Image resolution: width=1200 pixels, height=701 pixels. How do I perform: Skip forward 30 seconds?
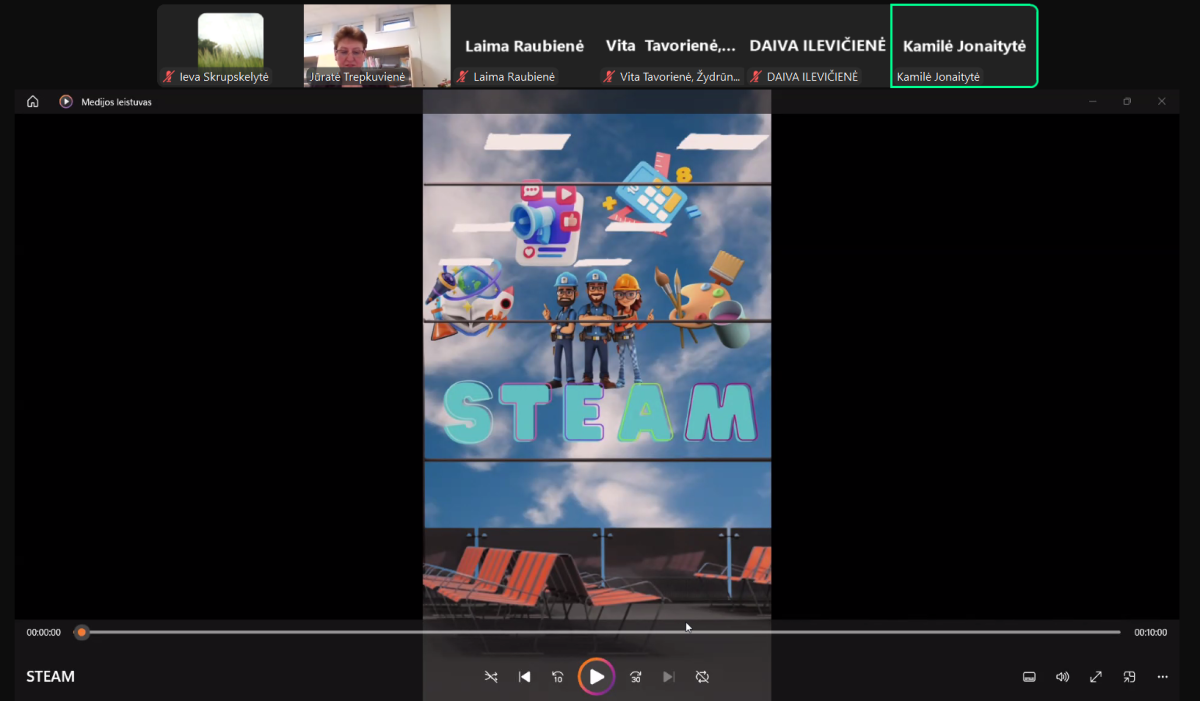(x=636, y=677)
